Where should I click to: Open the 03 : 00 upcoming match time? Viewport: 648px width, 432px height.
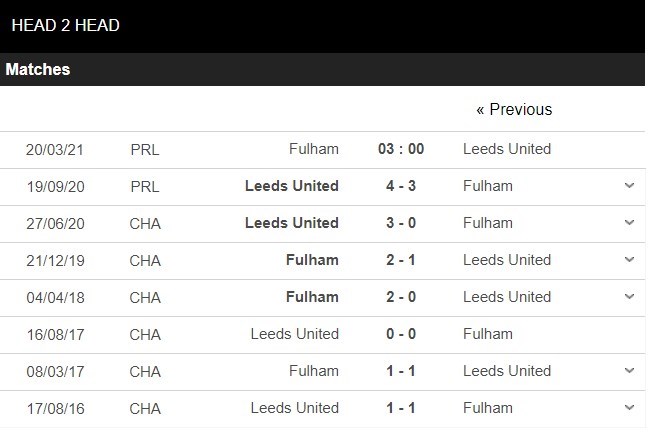(x=401, y=149)
